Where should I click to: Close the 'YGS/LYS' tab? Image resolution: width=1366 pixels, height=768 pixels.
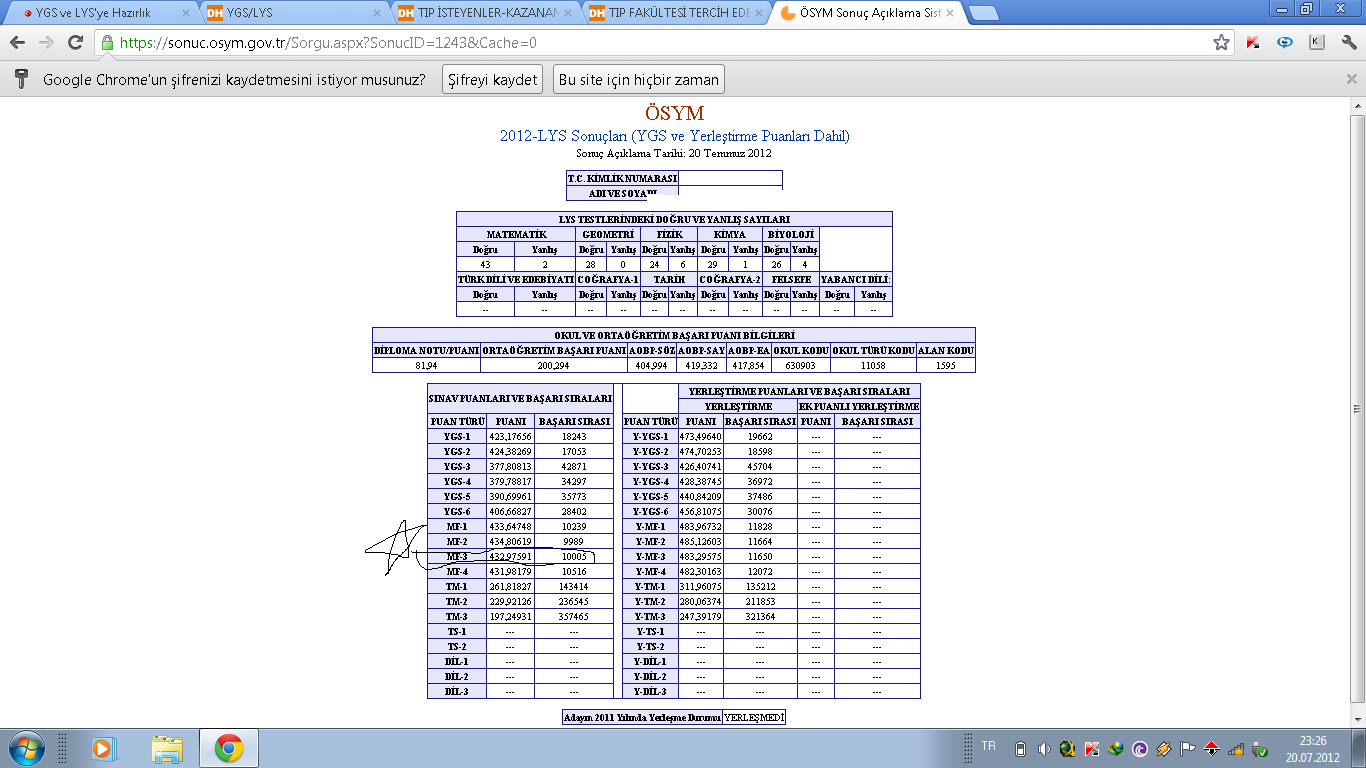pos(377,13)
